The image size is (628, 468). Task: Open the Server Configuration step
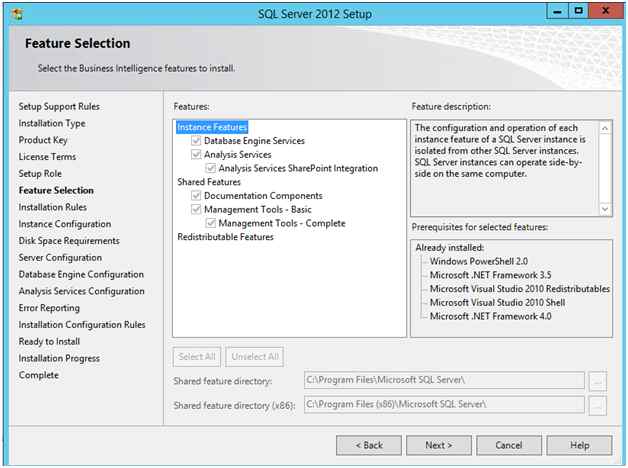(x=60, y=258)
